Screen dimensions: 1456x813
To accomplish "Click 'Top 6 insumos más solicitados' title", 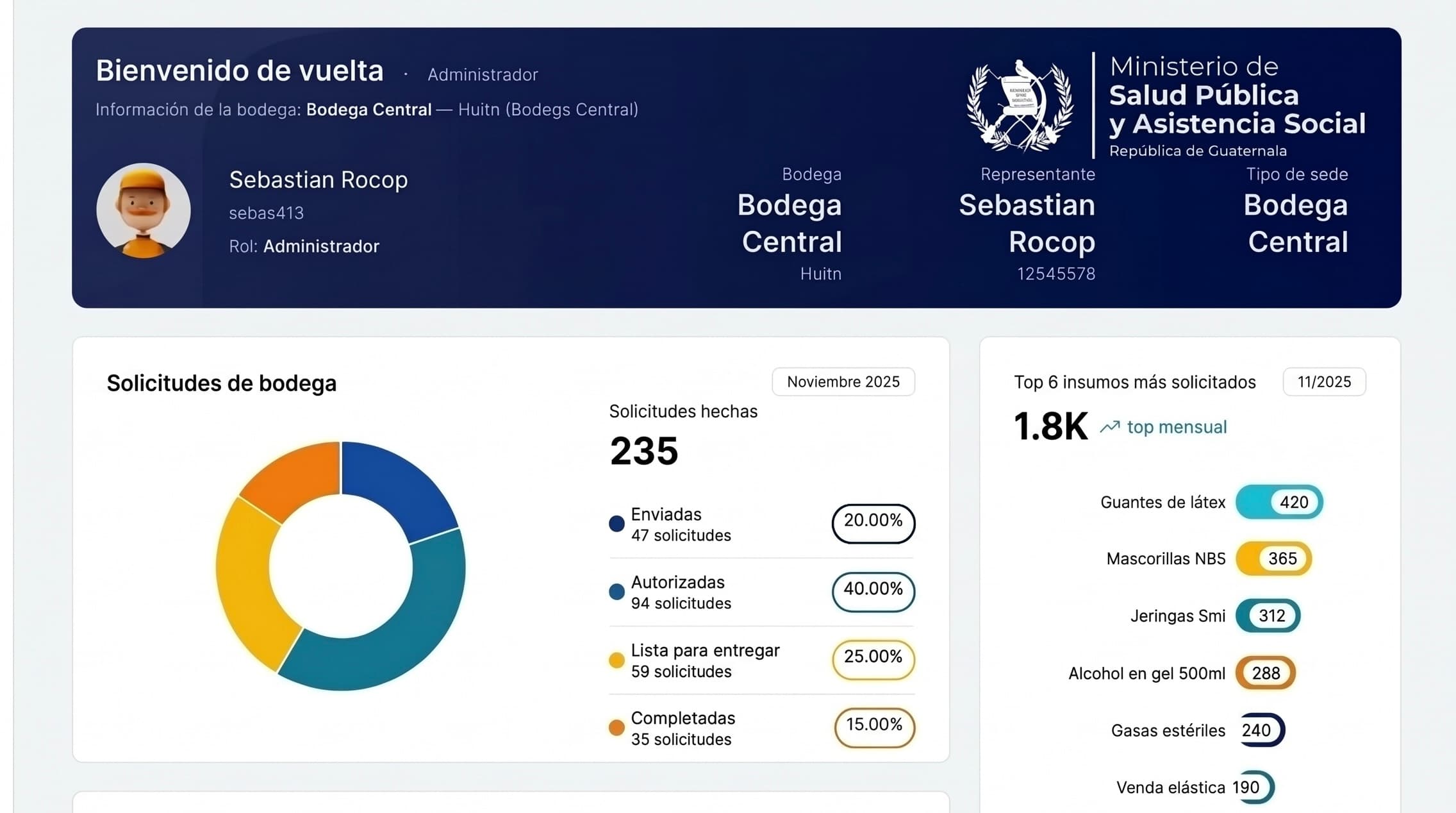I will [x=1135, y=382].
